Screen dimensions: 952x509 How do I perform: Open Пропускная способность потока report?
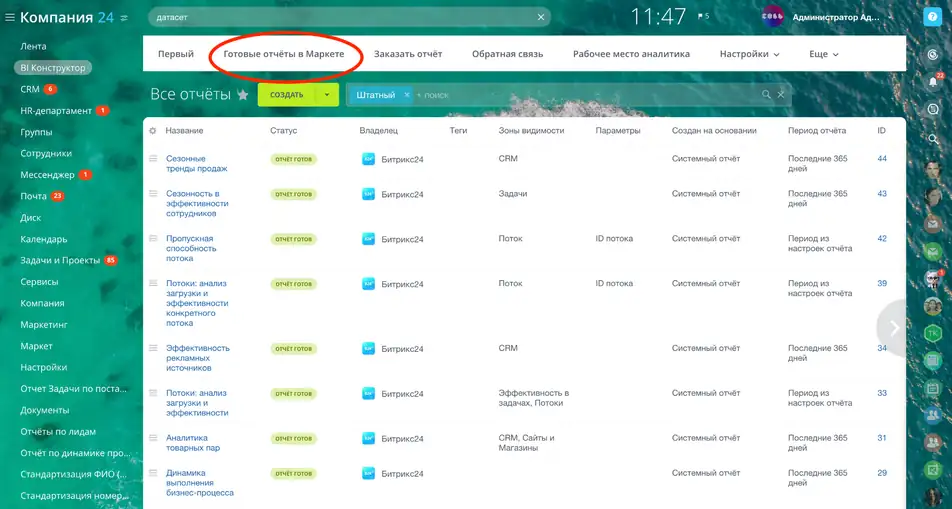[191, 248]
